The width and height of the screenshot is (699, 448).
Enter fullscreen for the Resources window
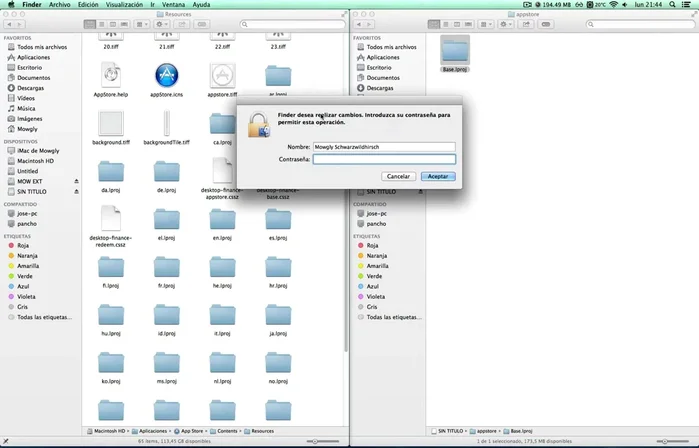pos(344,14)
